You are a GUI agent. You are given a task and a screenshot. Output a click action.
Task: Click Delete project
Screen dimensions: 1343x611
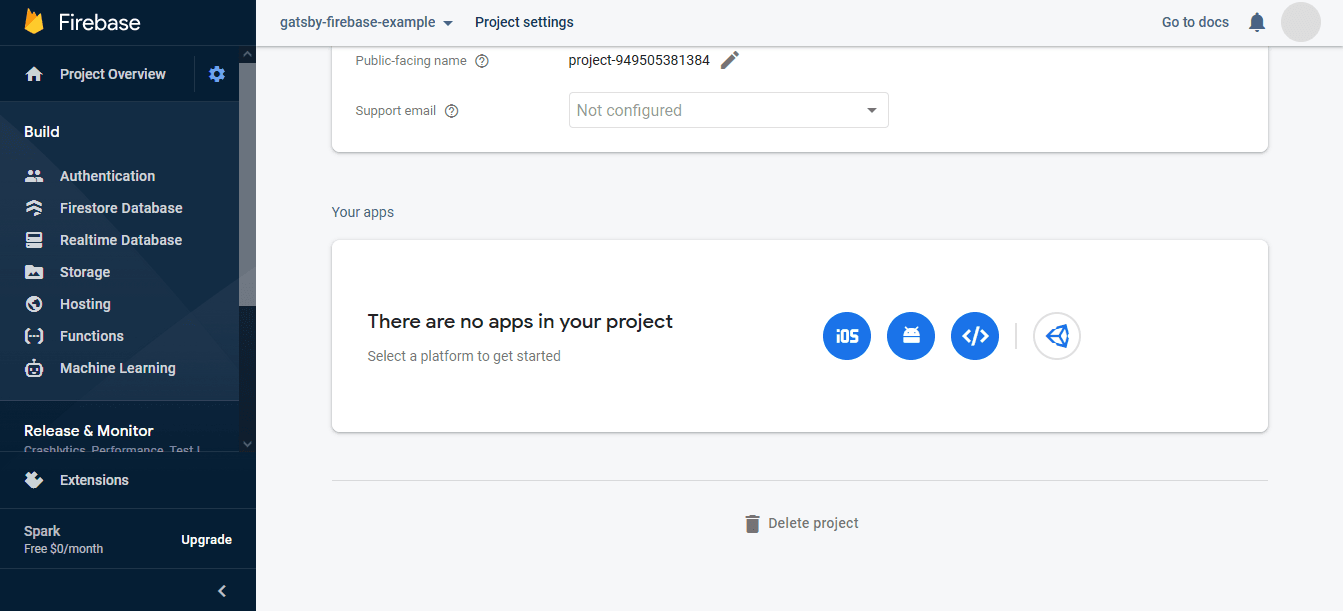[x=813, y=523]
